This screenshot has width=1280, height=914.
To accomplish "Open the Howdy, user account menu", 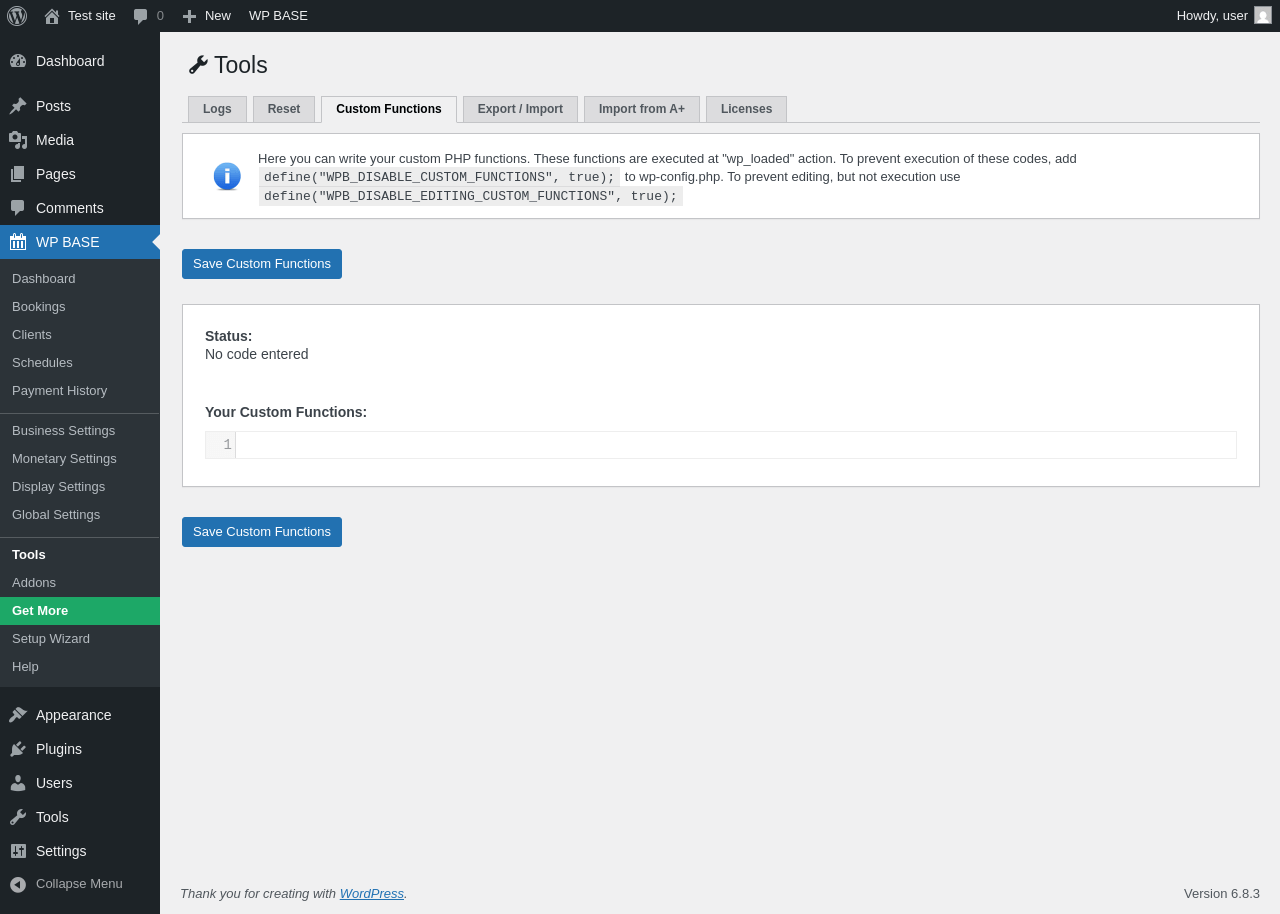I will 1212,16.
